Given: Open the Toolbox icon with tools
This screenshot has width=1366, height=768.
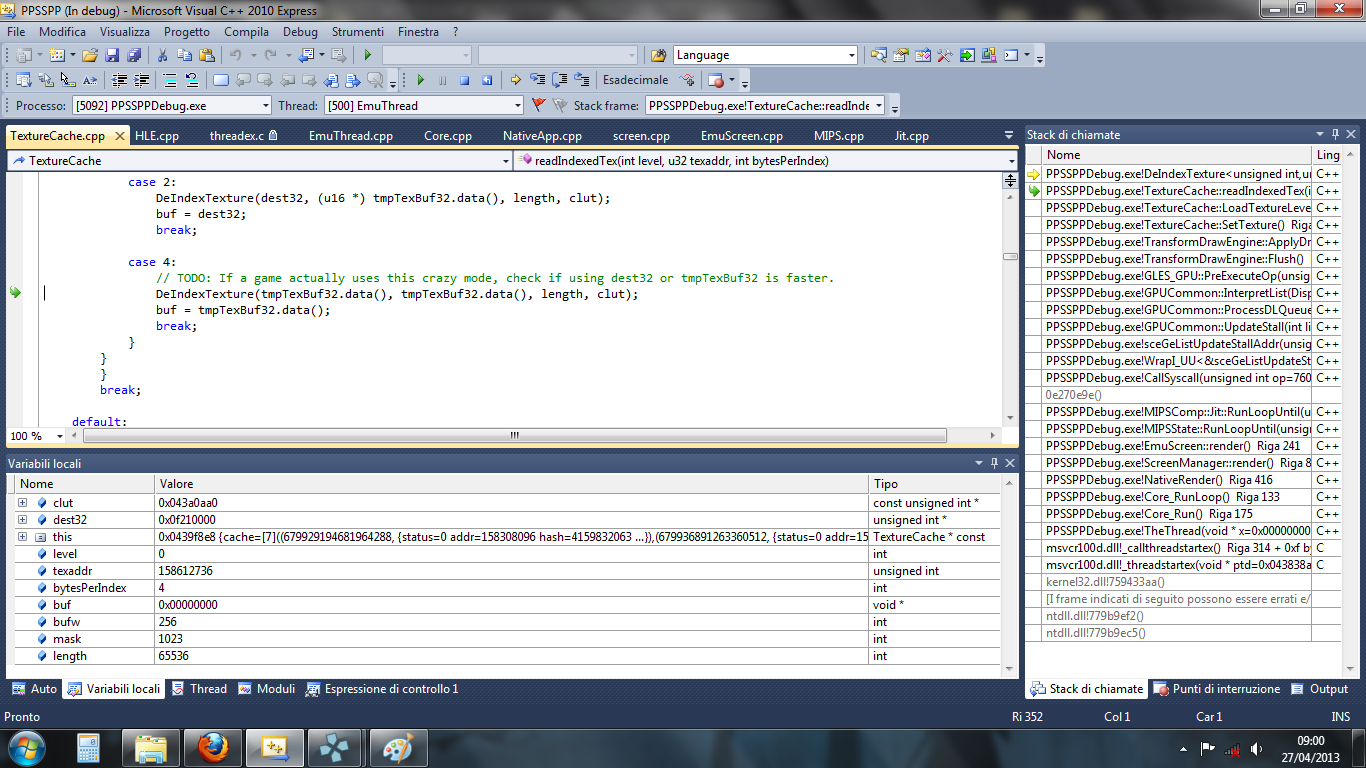Looking at the screenshot, I should [945, 55].
